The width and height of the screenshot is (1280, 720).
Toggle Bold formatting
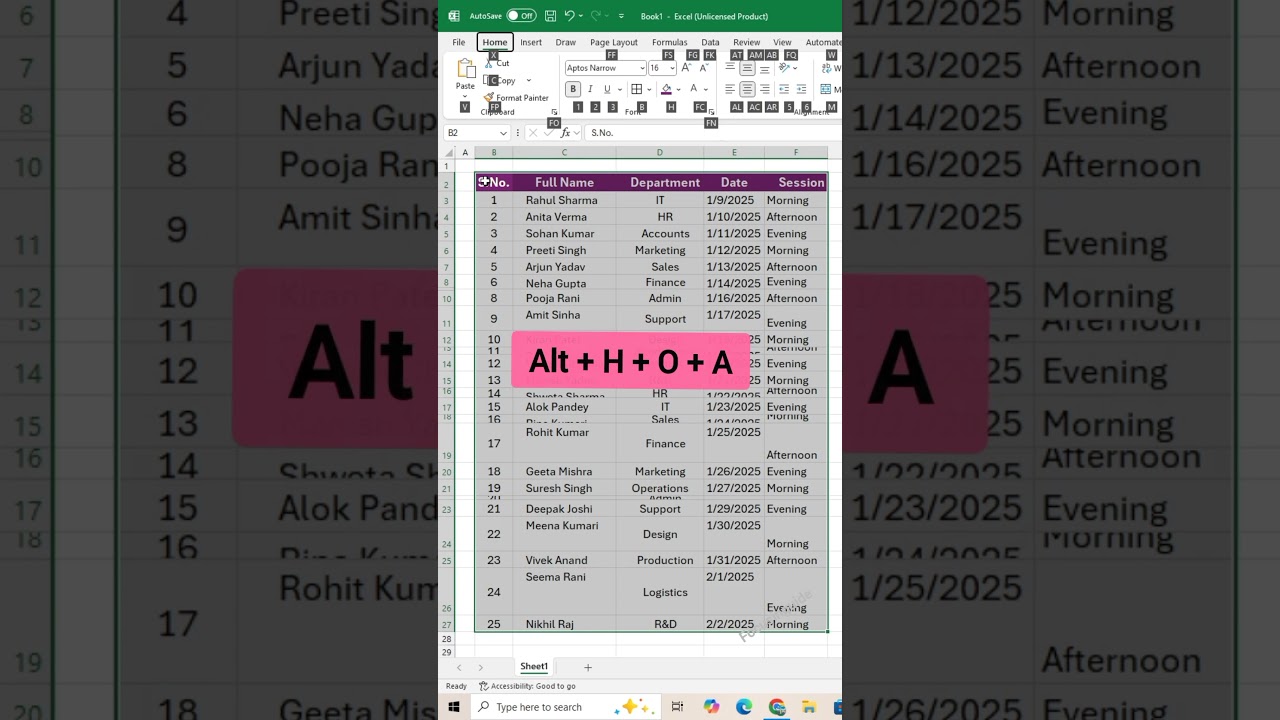[x=573, y=89]
